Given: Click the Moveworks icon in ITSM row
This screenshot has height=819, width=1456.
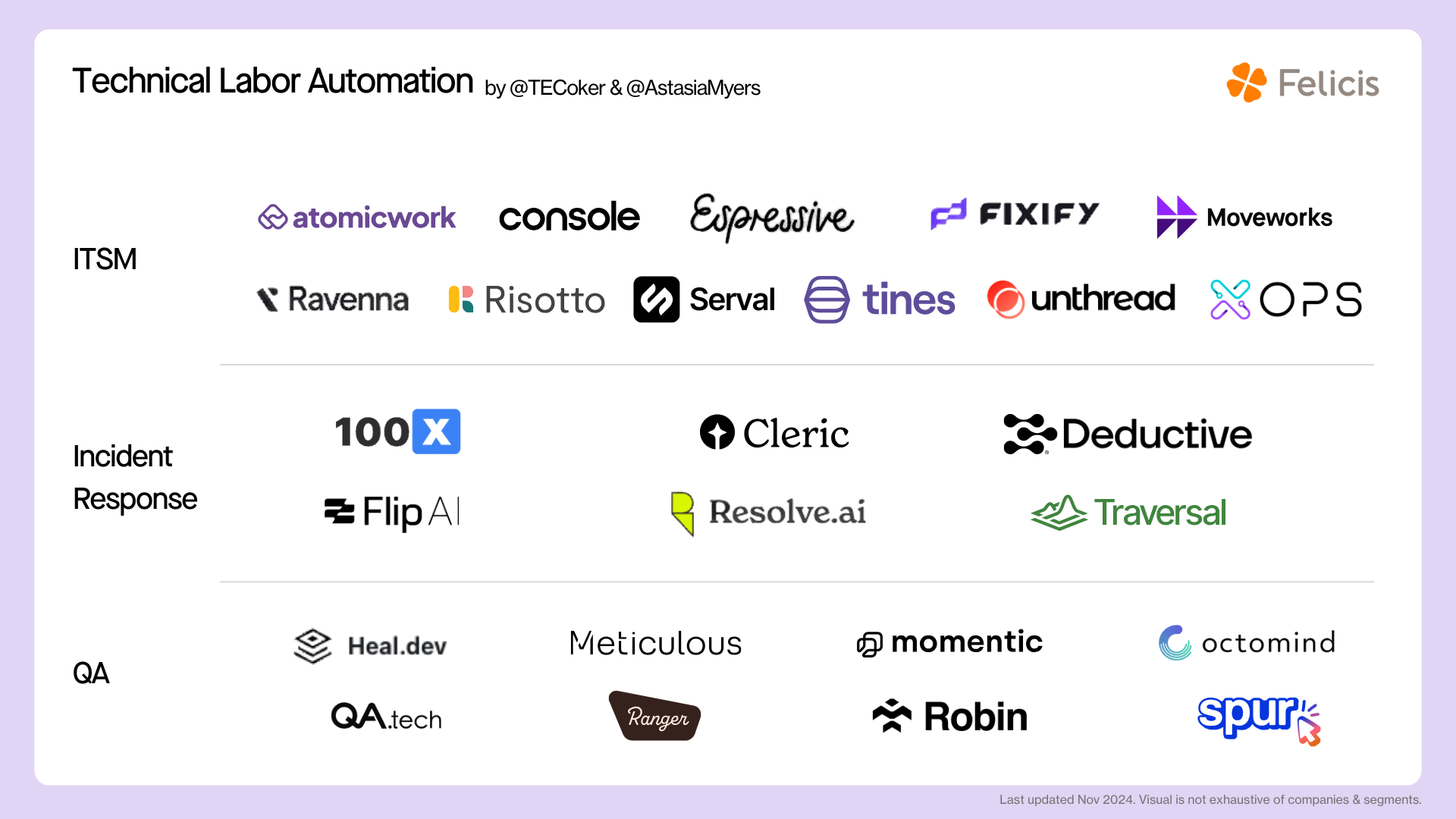Looking at the screenshot, I should click(x=1175, y=217).
